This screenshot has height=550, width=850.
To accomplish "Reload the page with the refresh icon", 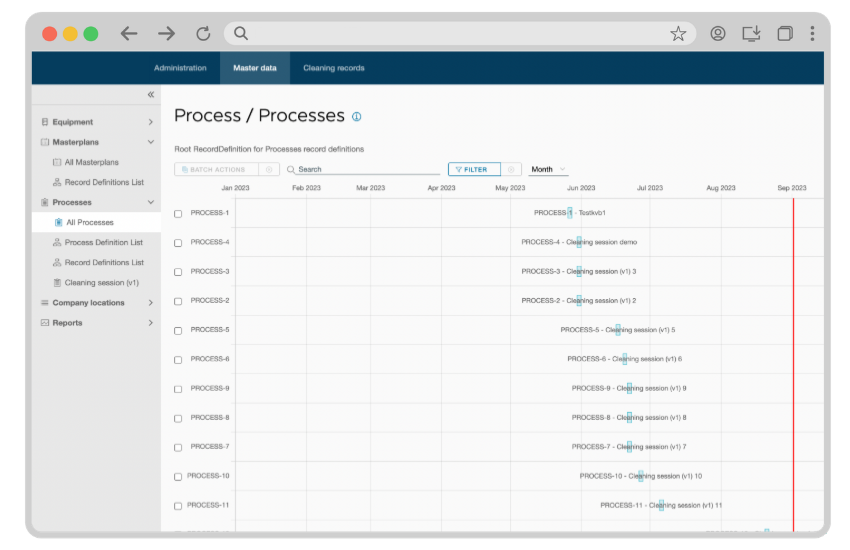I will [203, 34].
